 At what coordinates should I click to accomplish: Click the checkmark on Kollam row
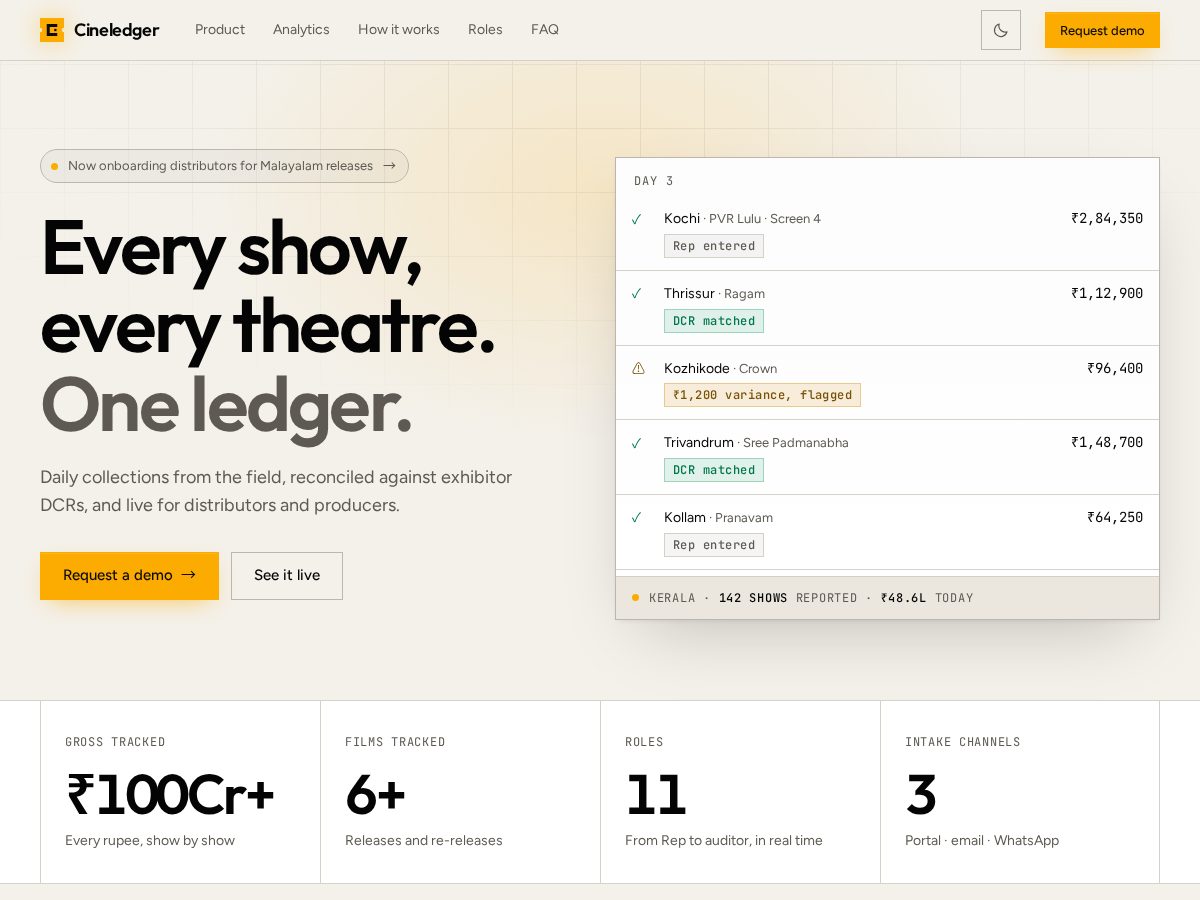[x=637, y=518]
